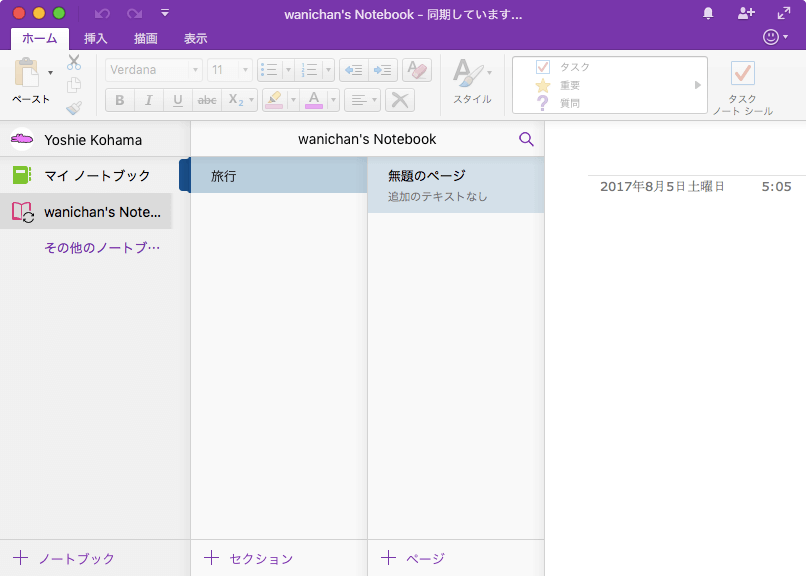Toggle italic formatting
806x576 pixels.
coord(149,100)
